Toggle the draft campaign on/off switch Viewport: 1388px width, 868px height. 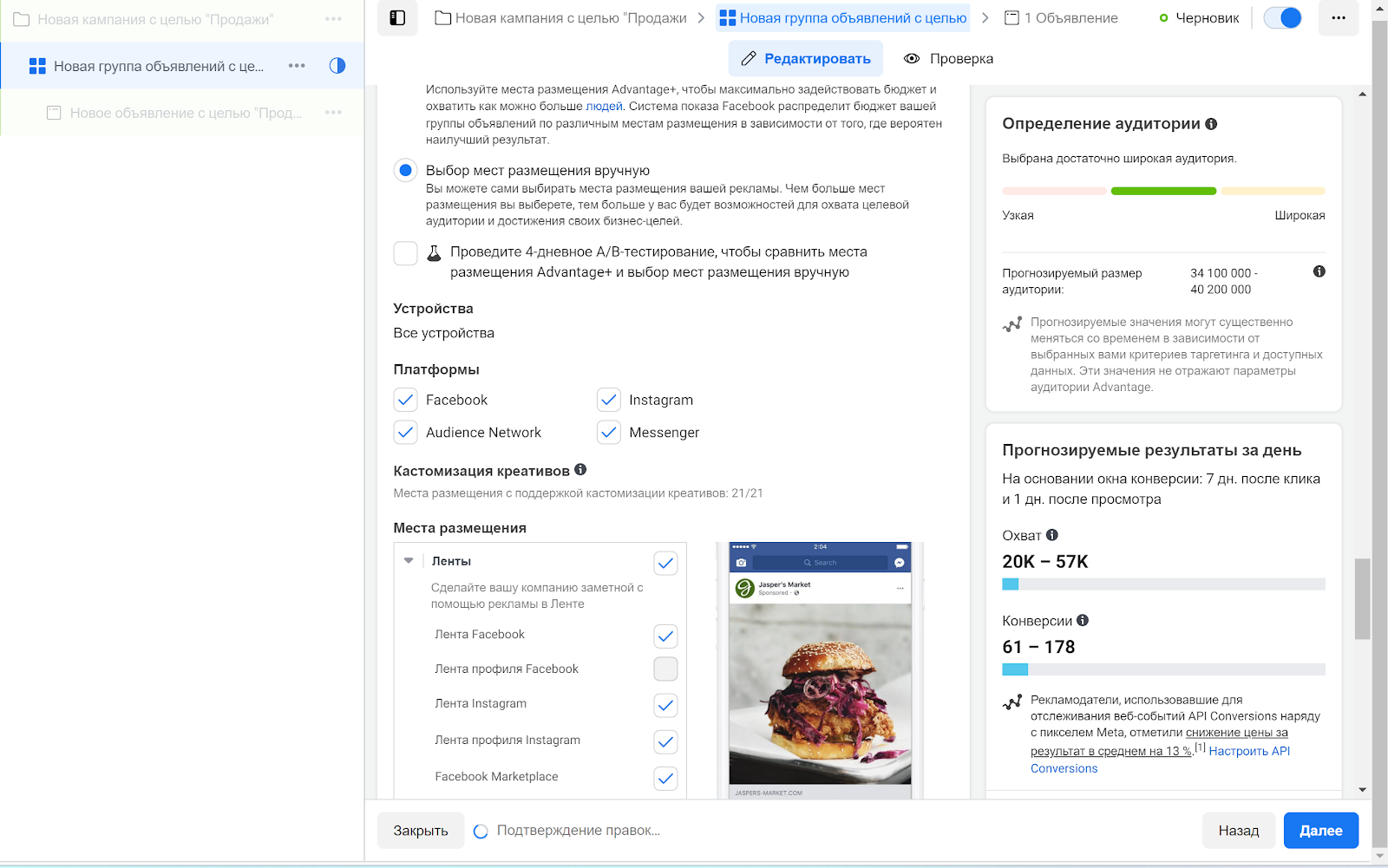(x=1282, y=18)
